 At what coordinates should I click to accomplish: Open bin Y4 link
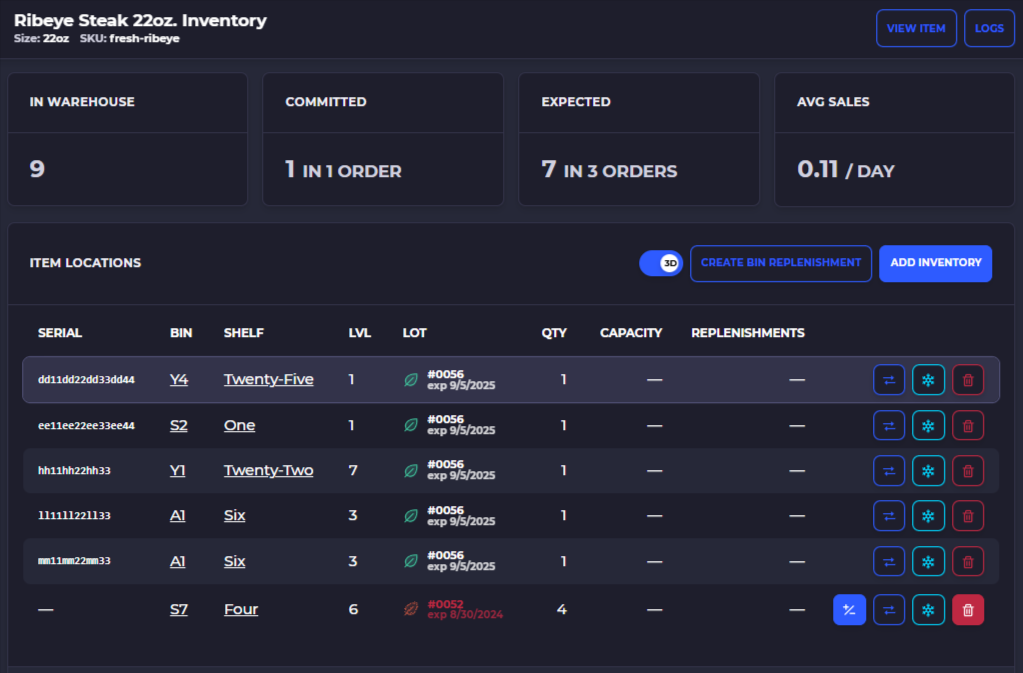tap(179, 380)
